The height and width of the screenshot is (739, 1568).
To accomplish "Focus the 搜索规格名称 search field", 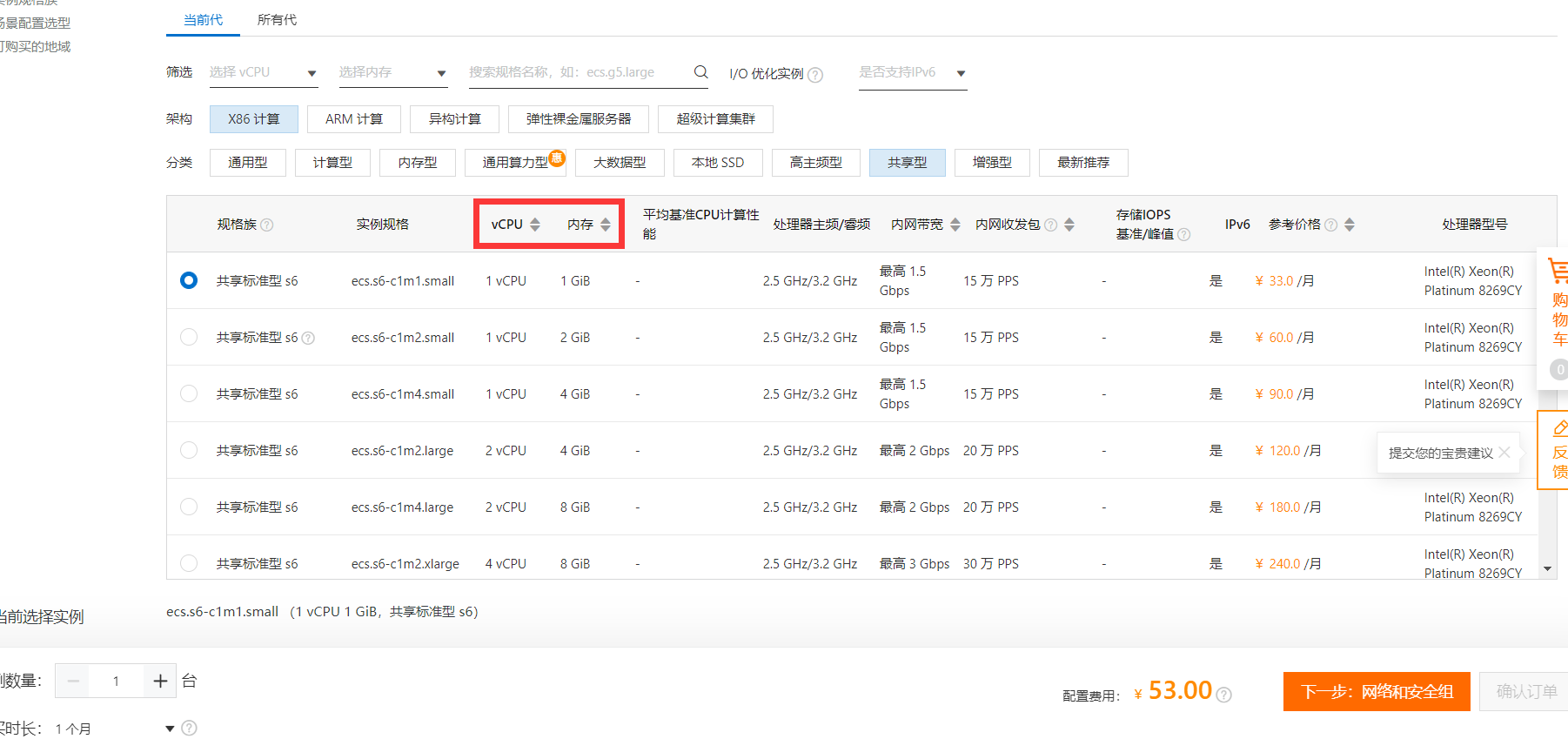I will 579,72.
